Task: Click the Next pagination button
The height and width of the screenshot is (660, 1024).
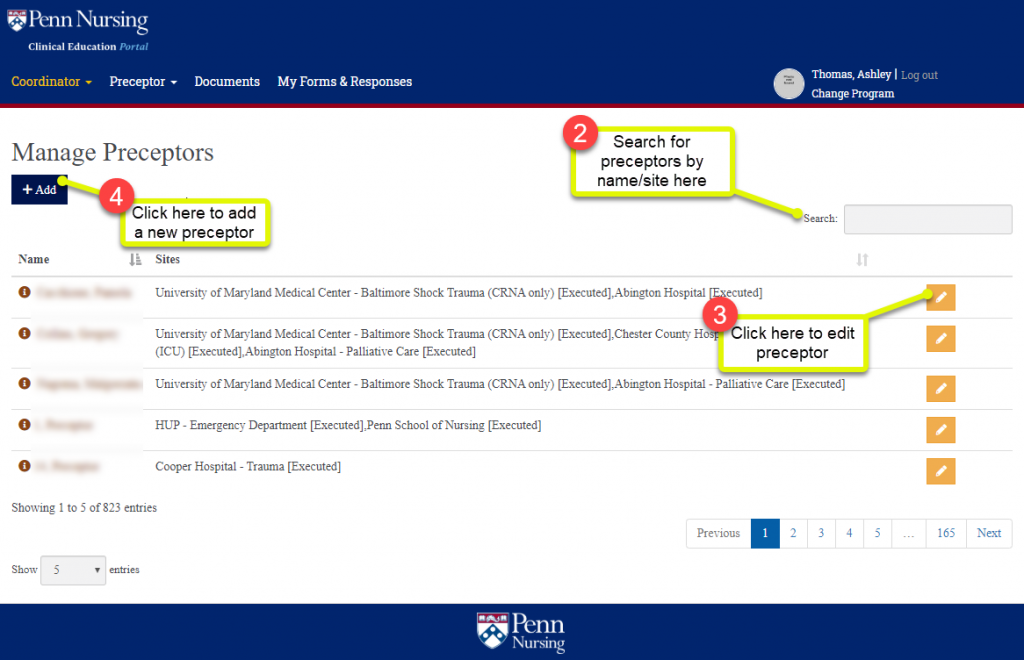Action: (x=989, y=533)
